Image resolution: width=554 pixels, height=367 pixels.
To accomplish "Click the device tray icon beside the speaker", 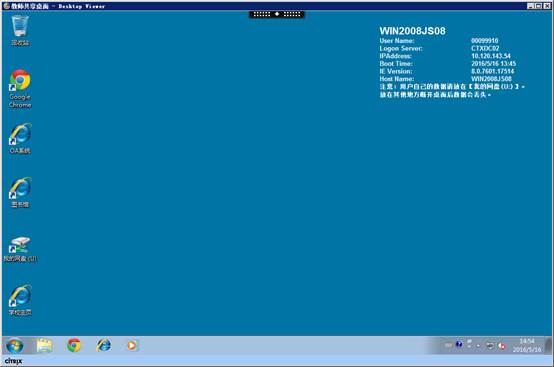I will pyautogui.click(x=490, y=345).
